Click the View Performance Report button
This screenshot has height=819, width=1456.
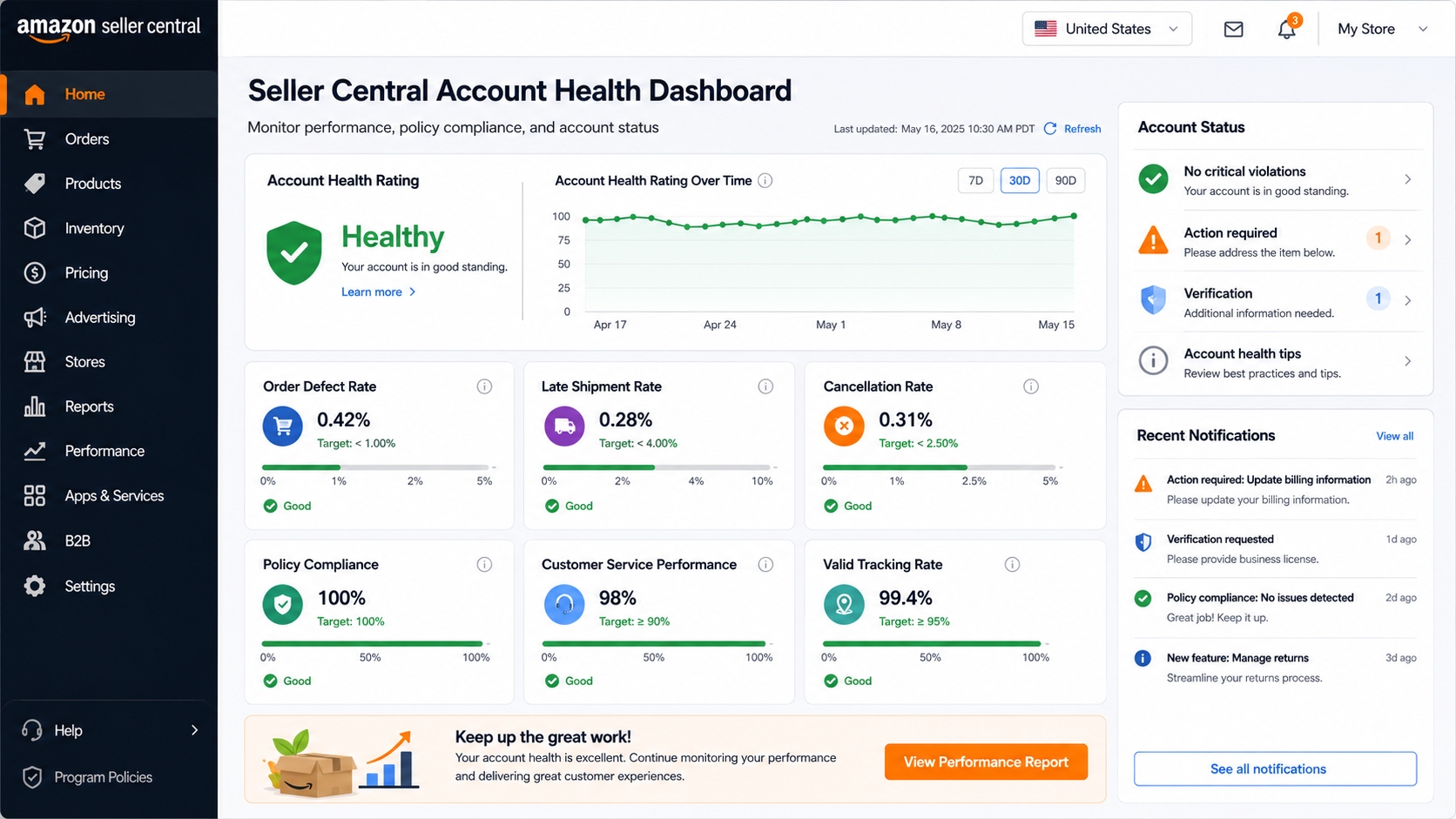click(x=986, y=762)
